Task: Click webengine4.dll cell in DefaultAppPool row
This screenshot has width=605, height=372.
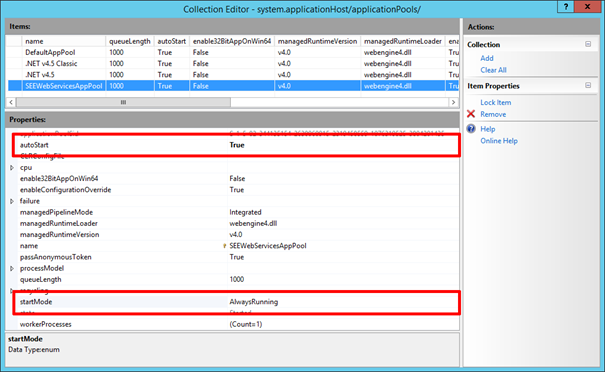Action: (x=387, y=52)
